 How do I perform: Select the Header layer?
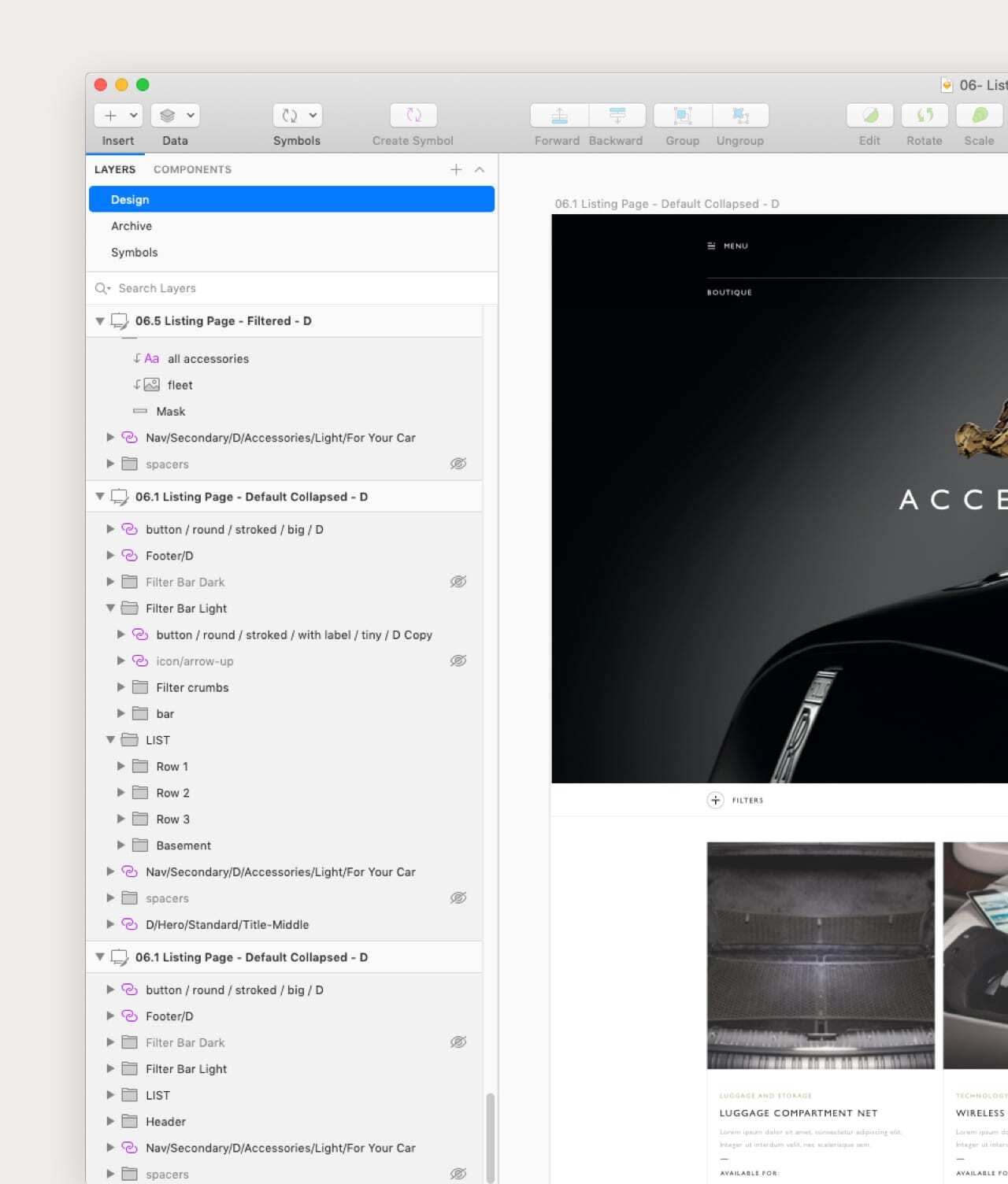[284, 1121]
